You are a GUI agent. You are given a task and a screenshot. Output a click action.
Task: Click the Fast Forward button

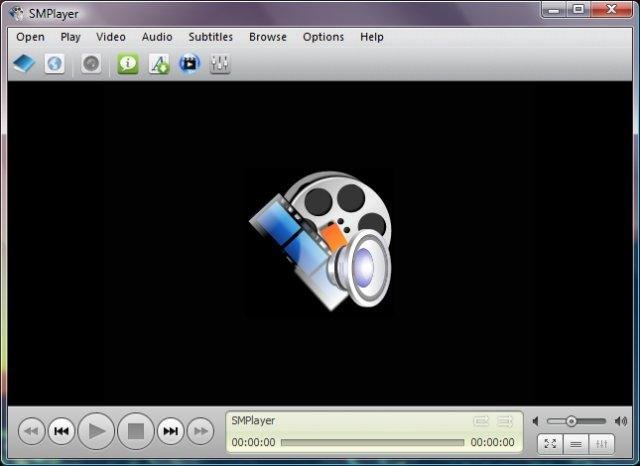point(201,431)
